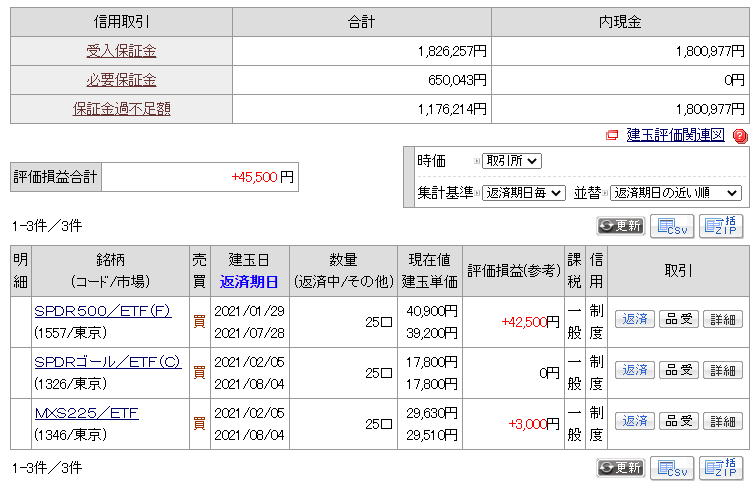Select the 29,510円 建玉単価 value
The image size is (756, 486).
432,435
